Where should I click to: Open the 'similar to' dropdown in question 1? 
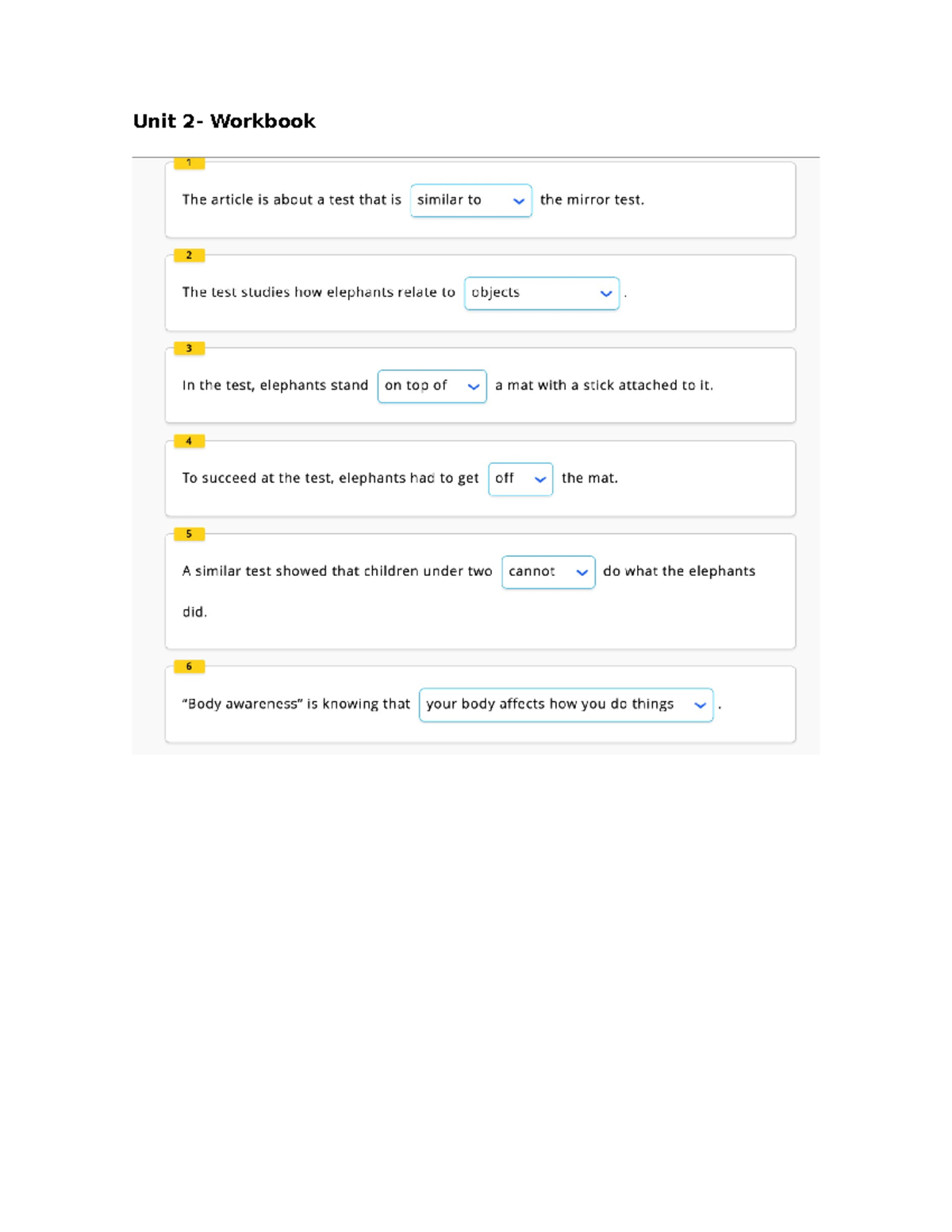click(x=470, y=201)
